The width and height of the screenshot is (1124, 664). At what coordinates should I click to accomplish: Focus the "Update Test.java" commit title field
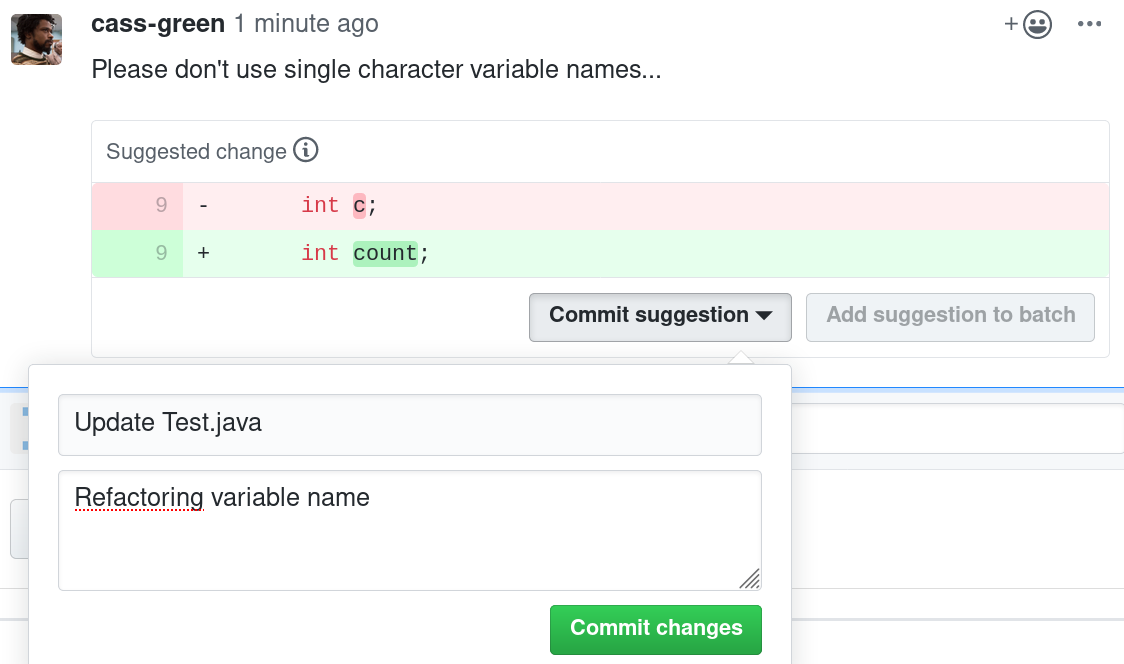[410, 424]
